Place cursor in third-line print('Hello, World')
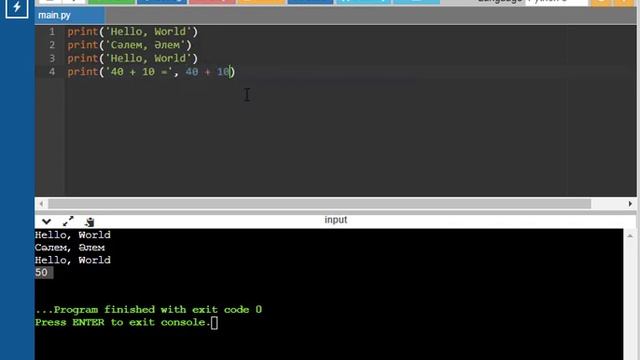The width and height of the screenshot is (640, 360). click(133, 58)
